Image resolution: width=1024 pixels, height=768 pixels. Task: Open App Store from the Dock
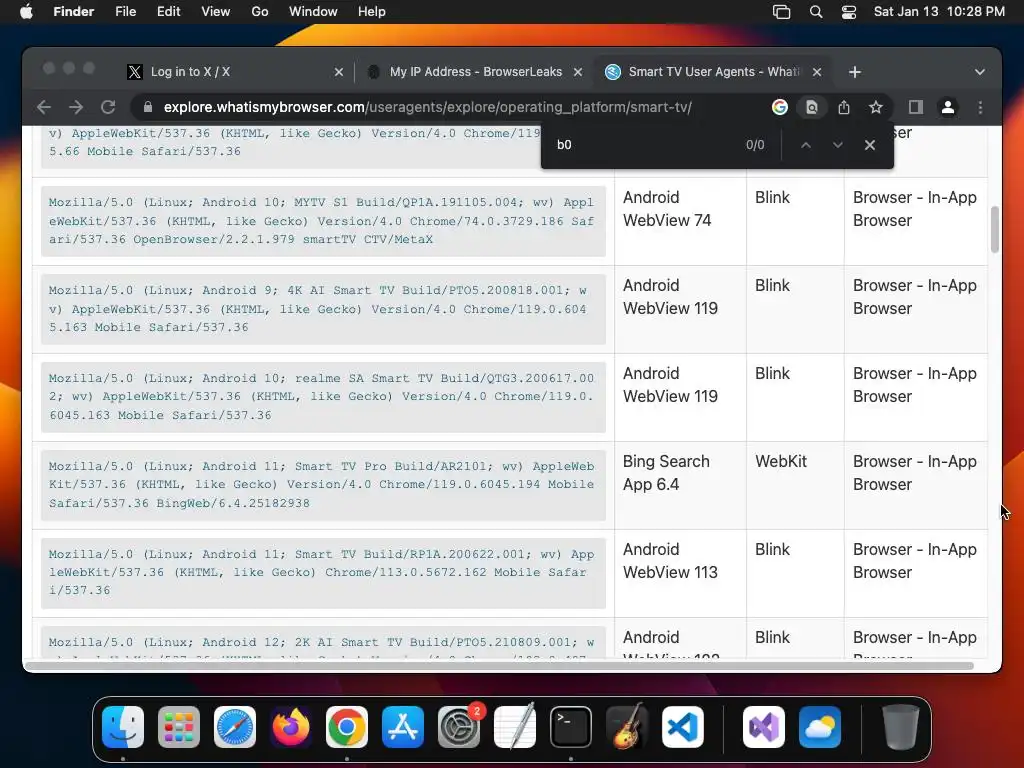click(x=403, y=727)
